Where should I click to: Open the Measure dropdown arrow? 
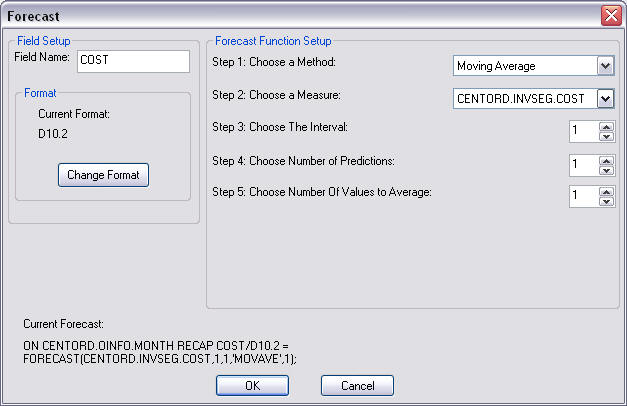coord(605,98)
